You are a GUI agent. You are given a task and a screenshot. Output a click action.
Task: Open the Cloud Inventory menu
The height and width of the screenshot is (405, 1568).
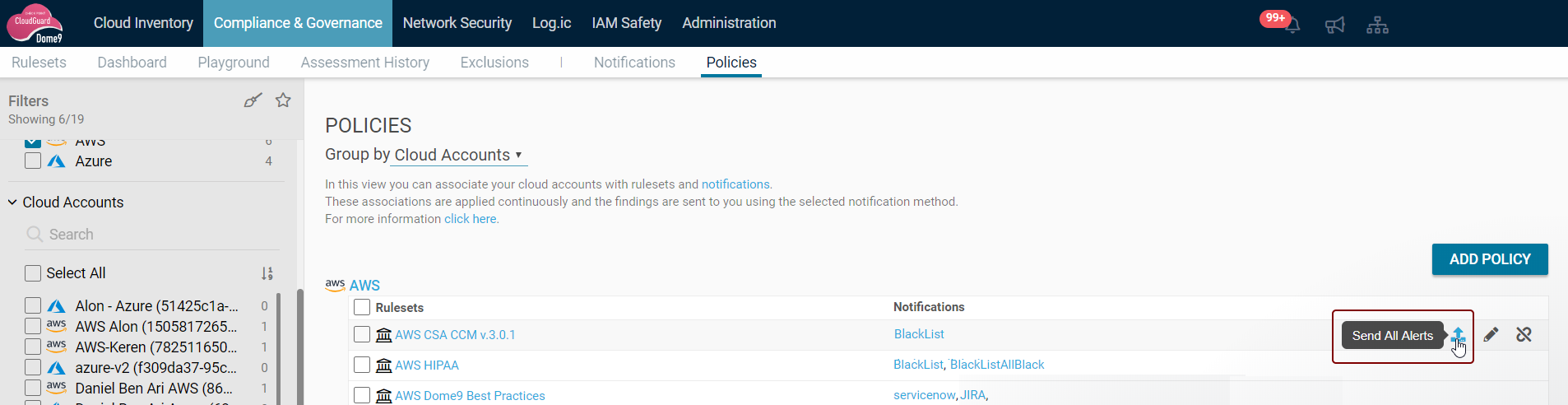pos(143,23)
